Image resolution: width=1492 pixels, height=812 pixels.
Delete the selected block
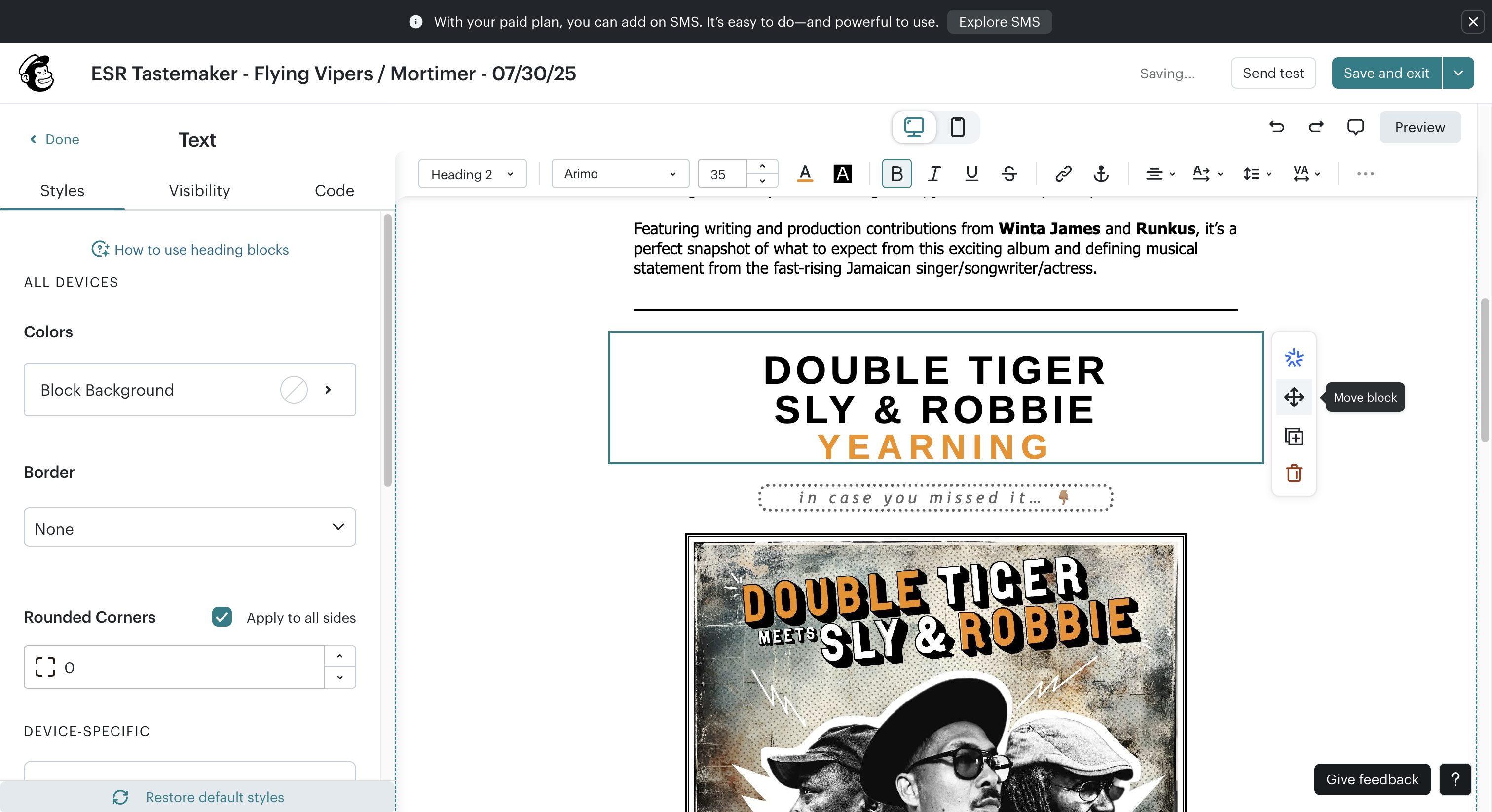point(1293,474)
